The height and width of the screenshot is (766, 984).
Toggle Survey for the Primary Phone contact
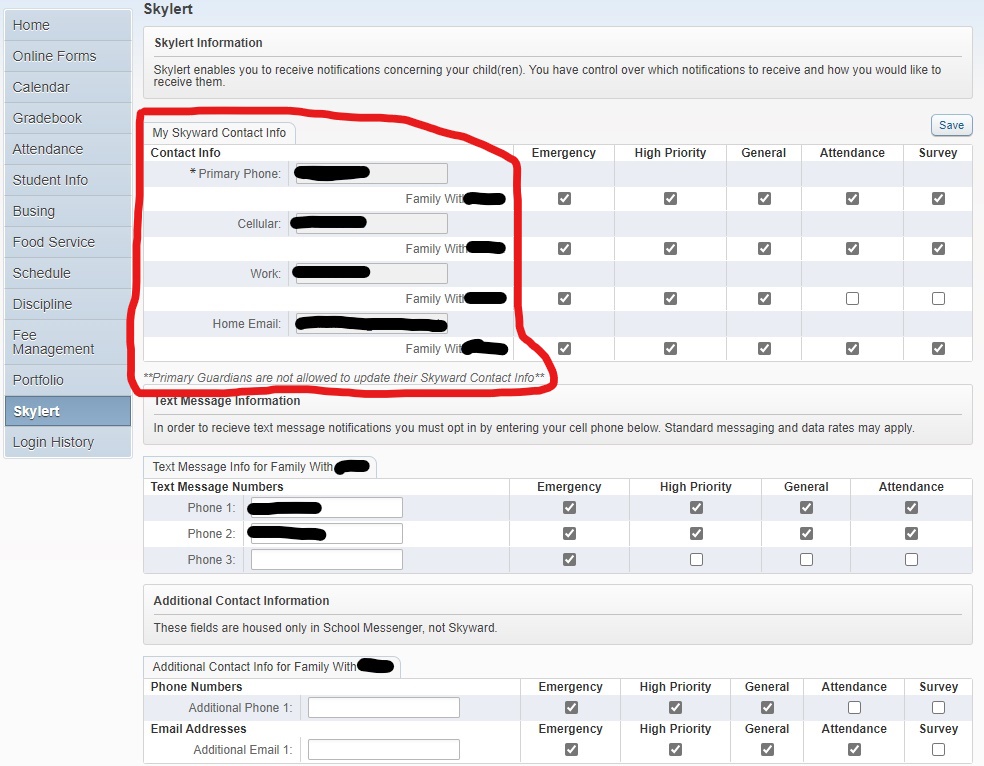938,198
